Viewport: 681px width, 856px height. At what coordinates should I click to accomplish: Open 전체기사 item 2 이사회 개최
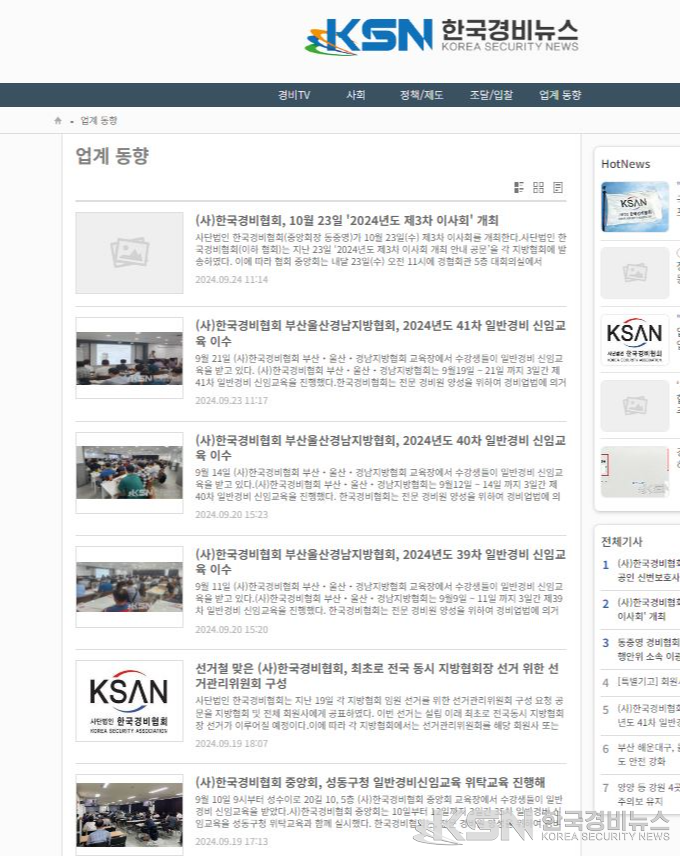(648, 609)
